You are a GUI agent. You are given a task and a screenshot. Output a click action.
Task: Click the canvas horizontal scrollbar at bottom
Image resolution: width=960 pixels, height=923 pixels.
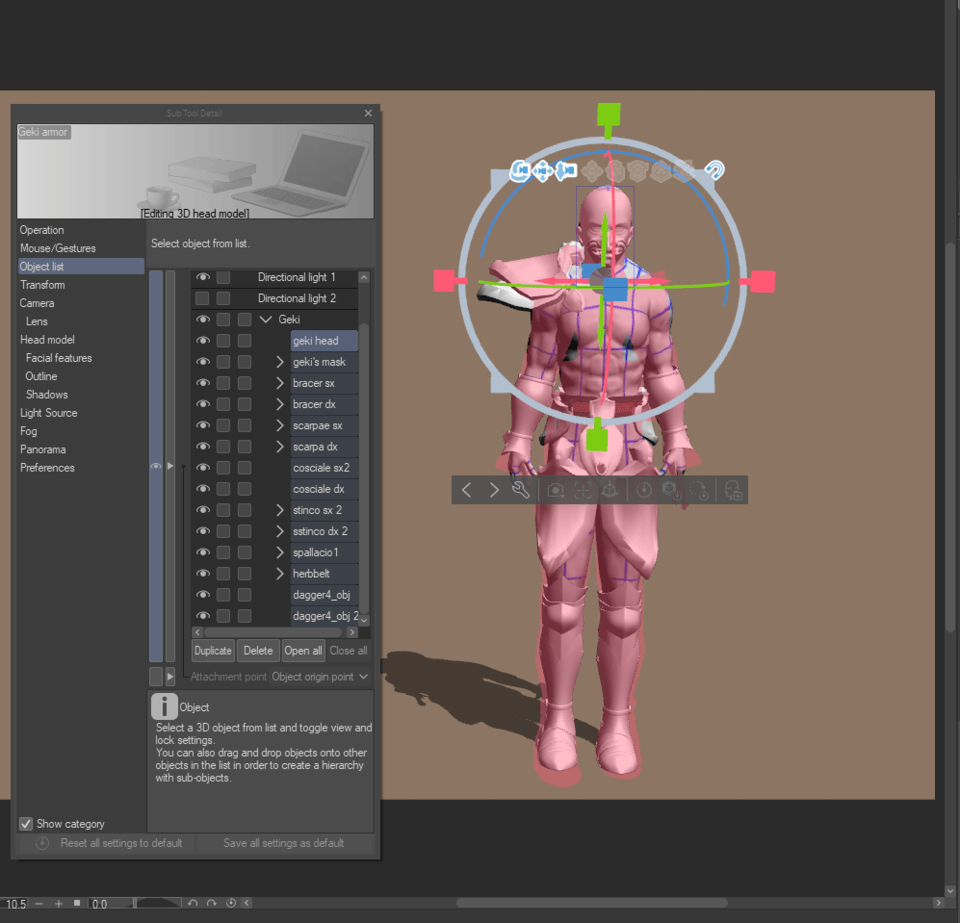(x=592, y=903)
